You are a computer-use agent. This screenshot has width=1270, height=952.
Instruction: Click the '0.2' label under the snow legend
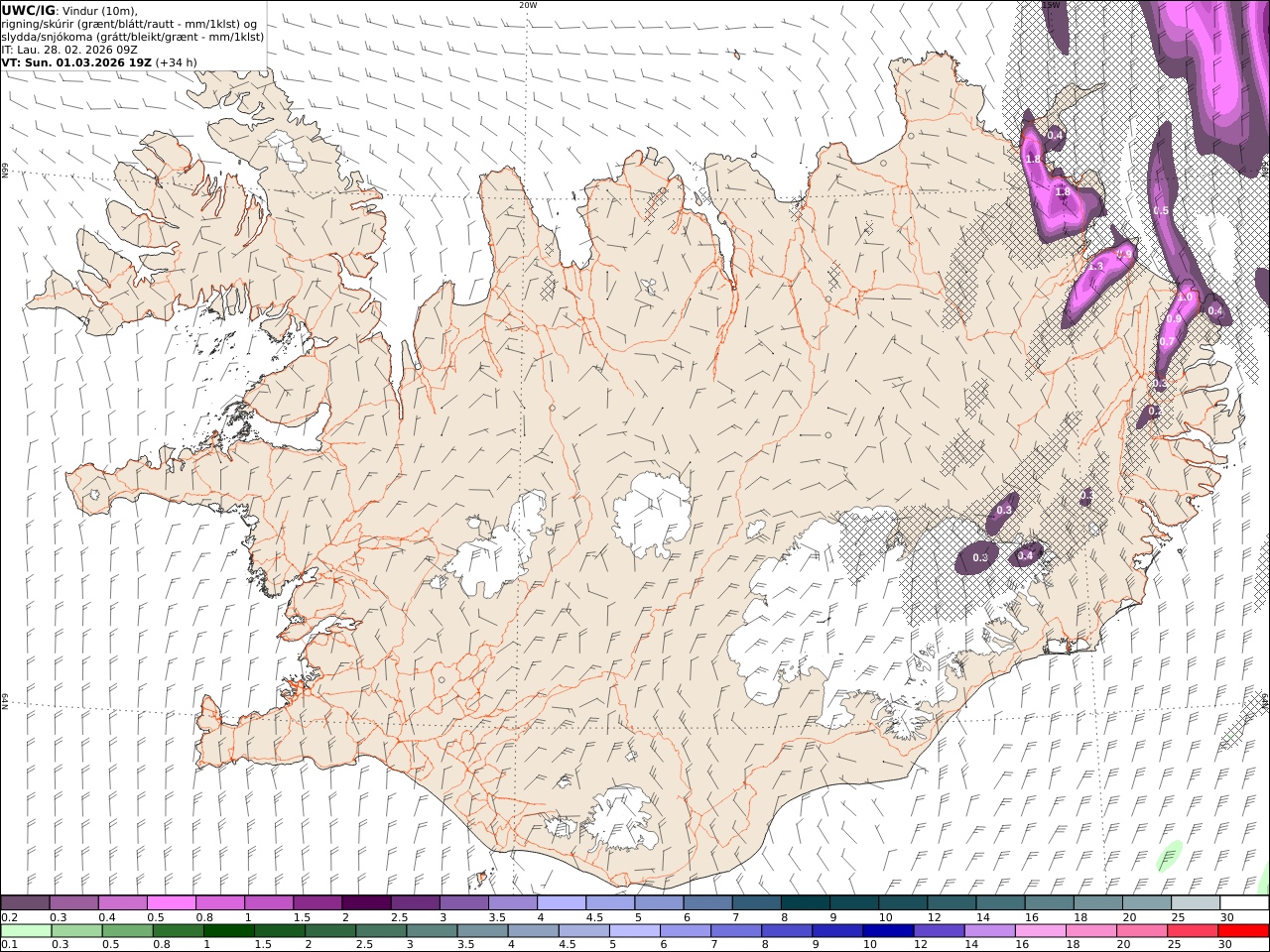tap(8, 917)
